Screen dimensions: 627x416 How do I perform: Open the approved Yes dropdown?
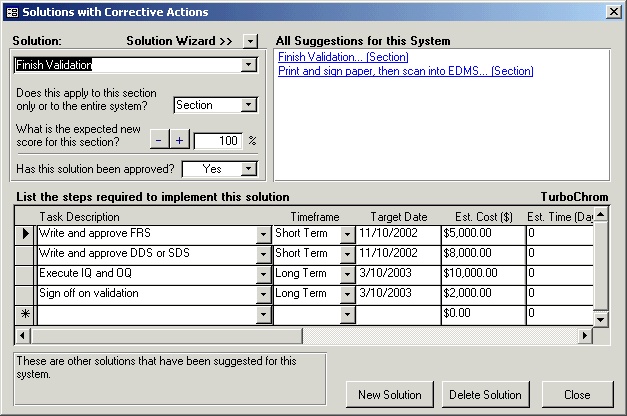click(x=249, y=169)
